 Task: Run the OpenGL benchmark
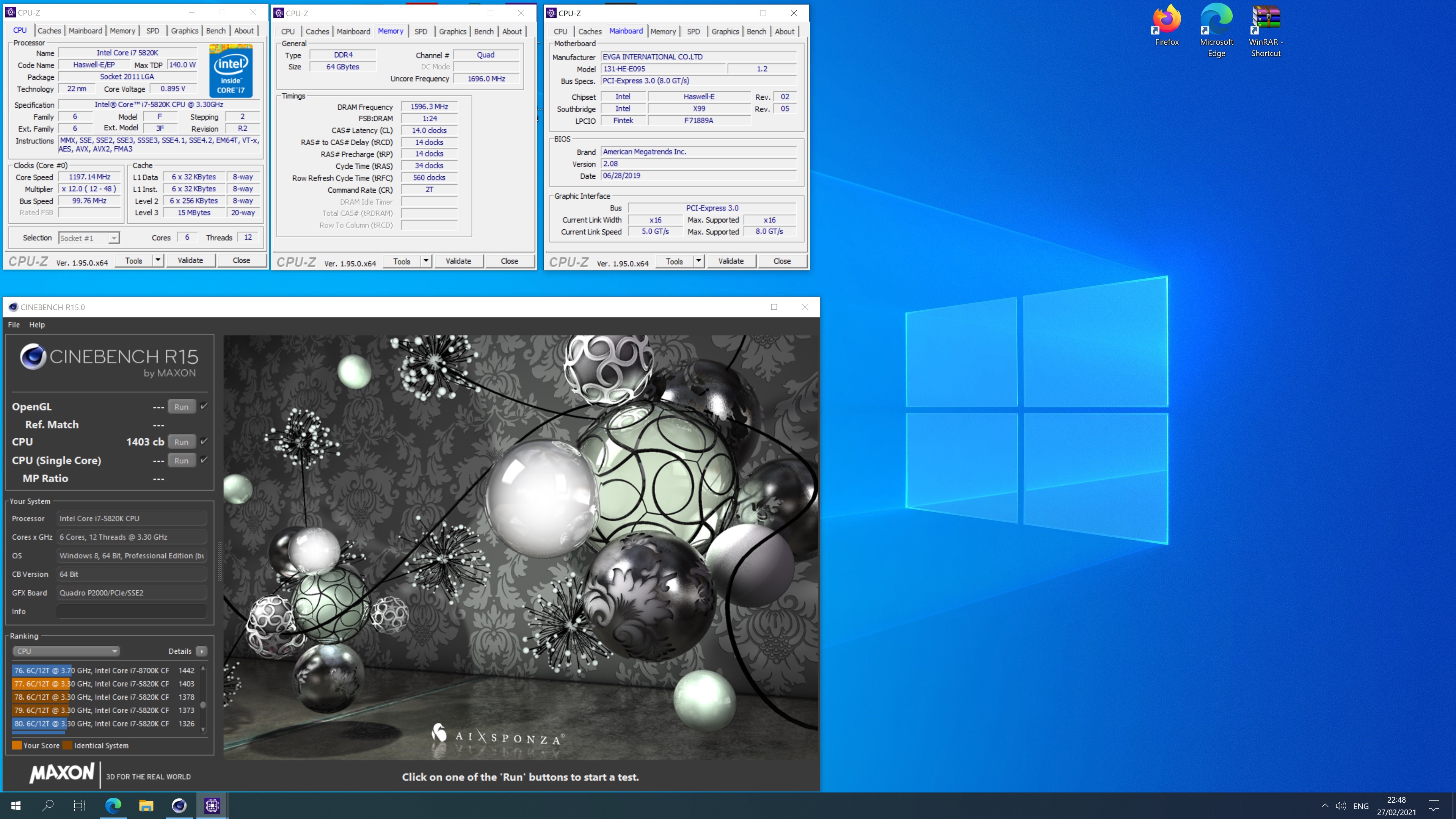coord(182,406)
